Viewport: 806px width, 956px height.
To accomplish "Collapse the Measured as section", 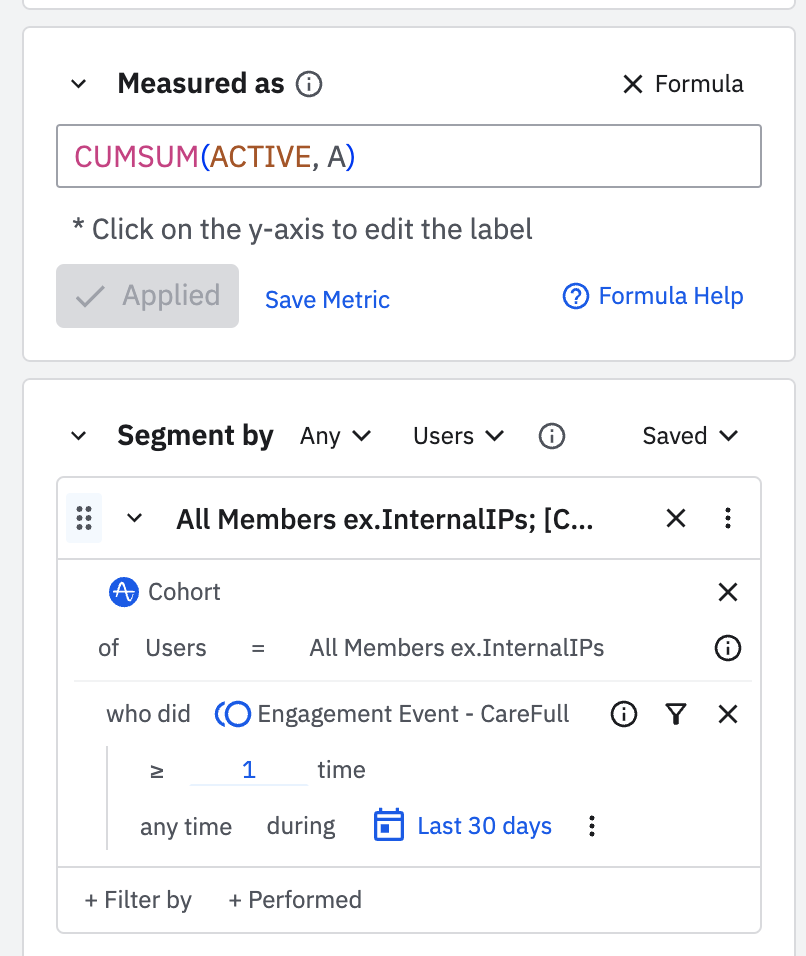I will pyautogui.click(x=79, y=85).
